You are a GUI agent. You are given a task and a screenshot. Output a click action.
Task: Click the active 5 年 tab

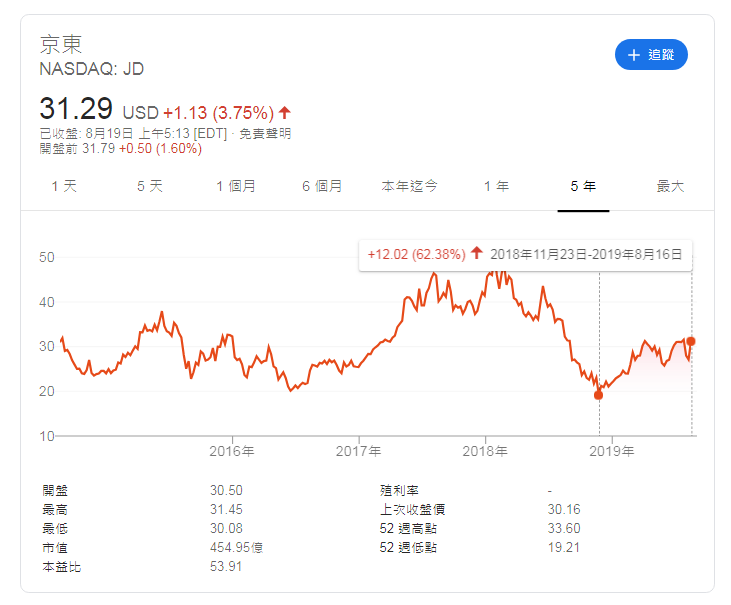click(583, 186)
